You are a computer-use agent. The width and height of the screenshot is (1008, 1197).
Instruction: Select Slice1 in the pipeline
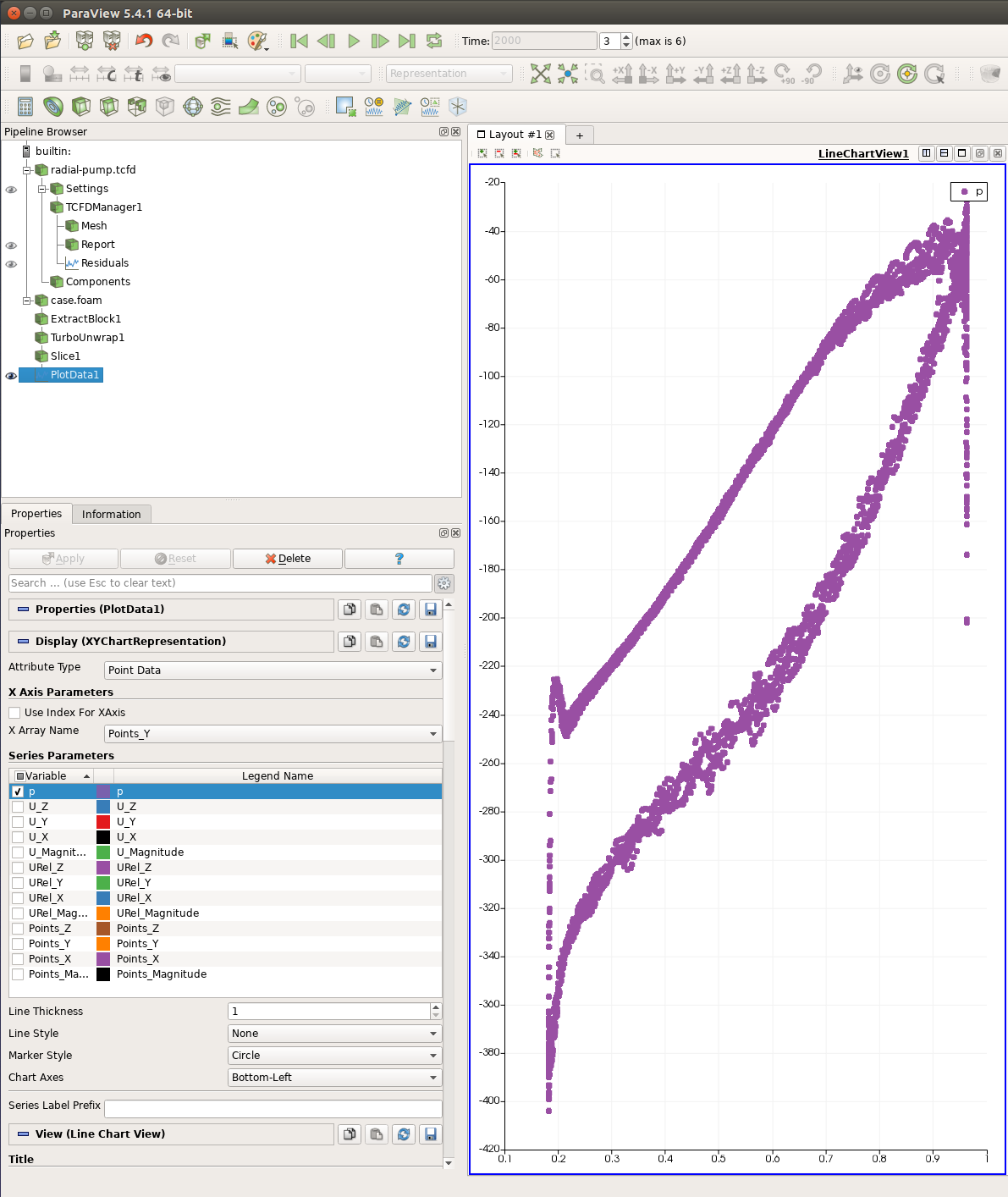coord(65,356)
